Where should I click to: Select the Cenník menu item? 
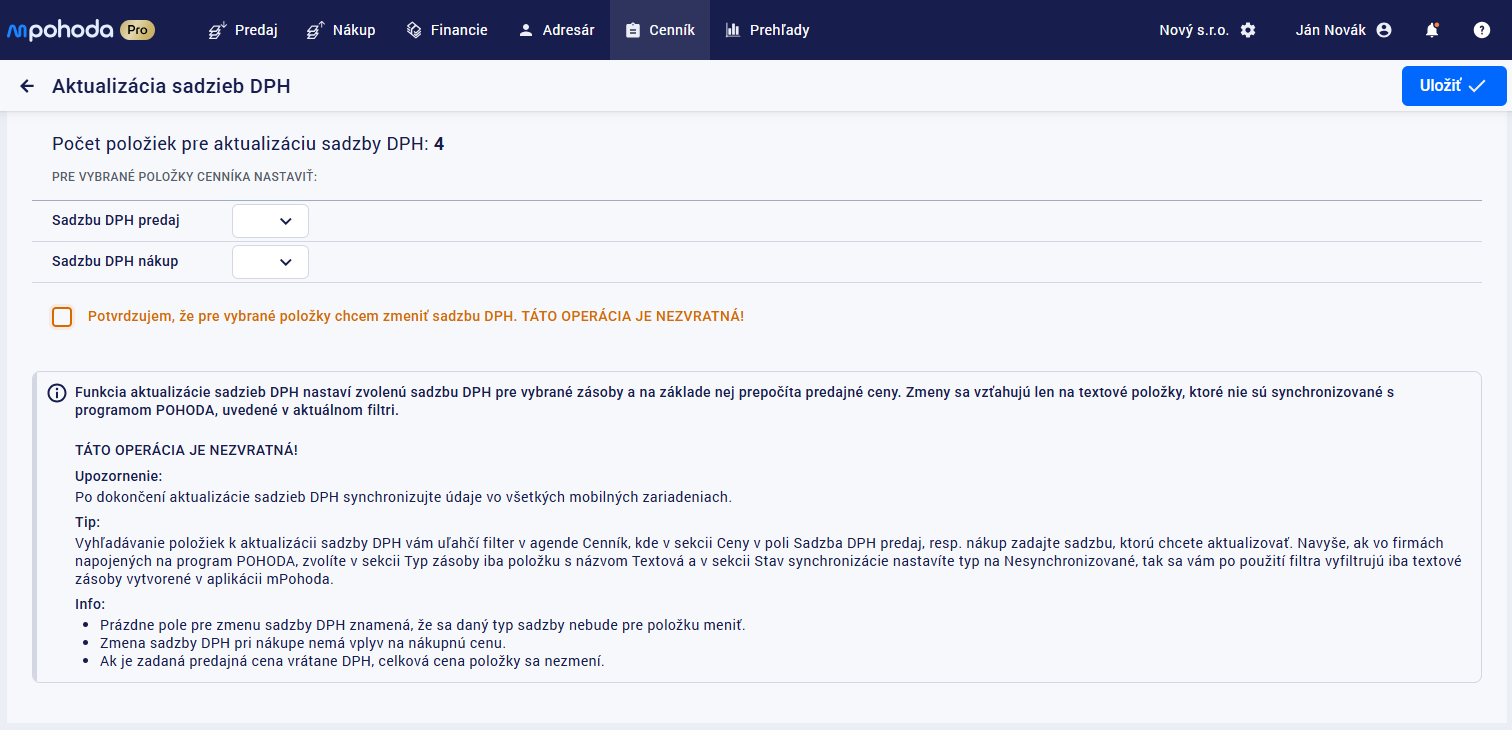tap(660, 30)
